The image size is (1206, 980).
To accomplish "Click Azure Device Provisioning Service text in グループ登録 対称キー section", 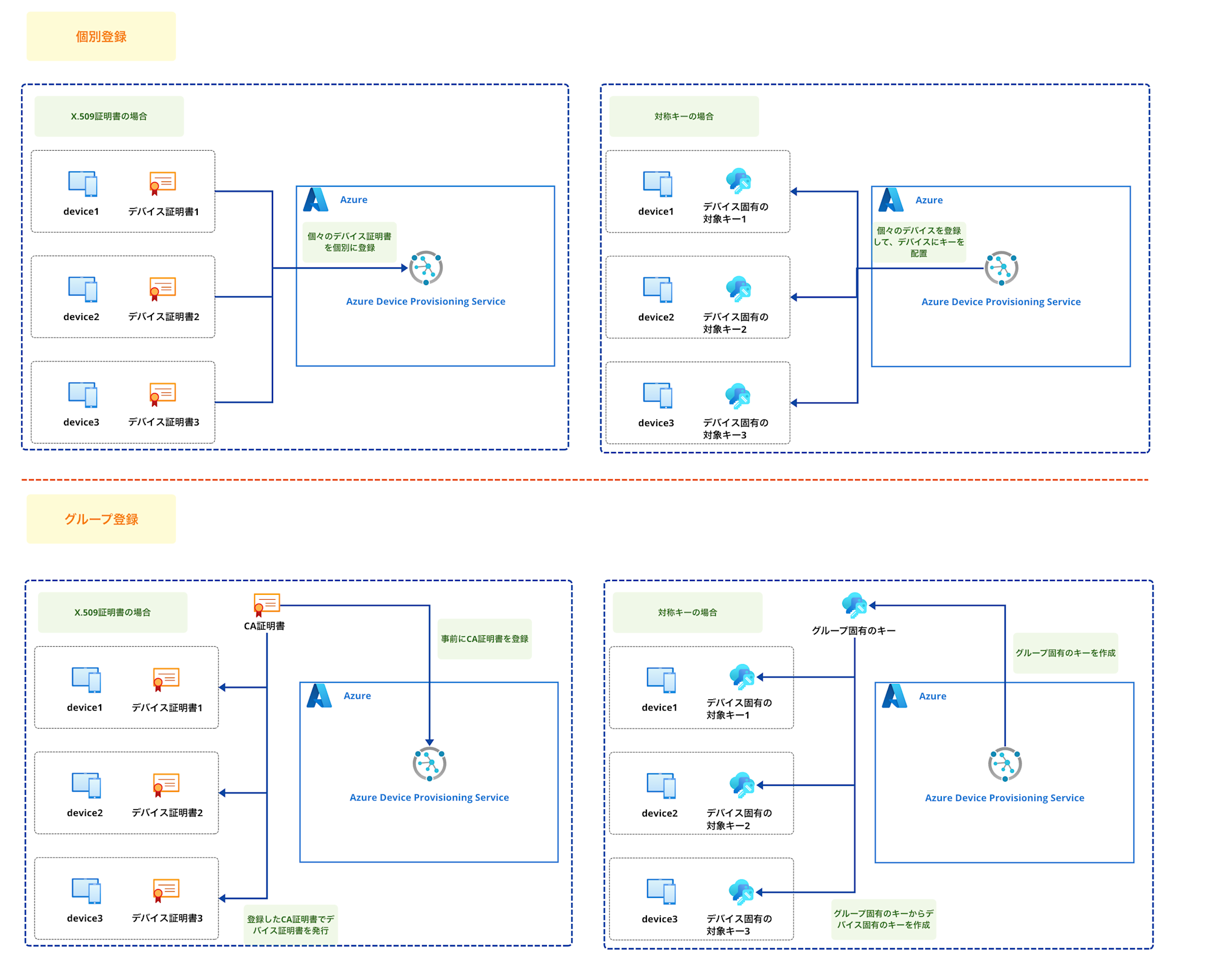I will coord(1005,798).
